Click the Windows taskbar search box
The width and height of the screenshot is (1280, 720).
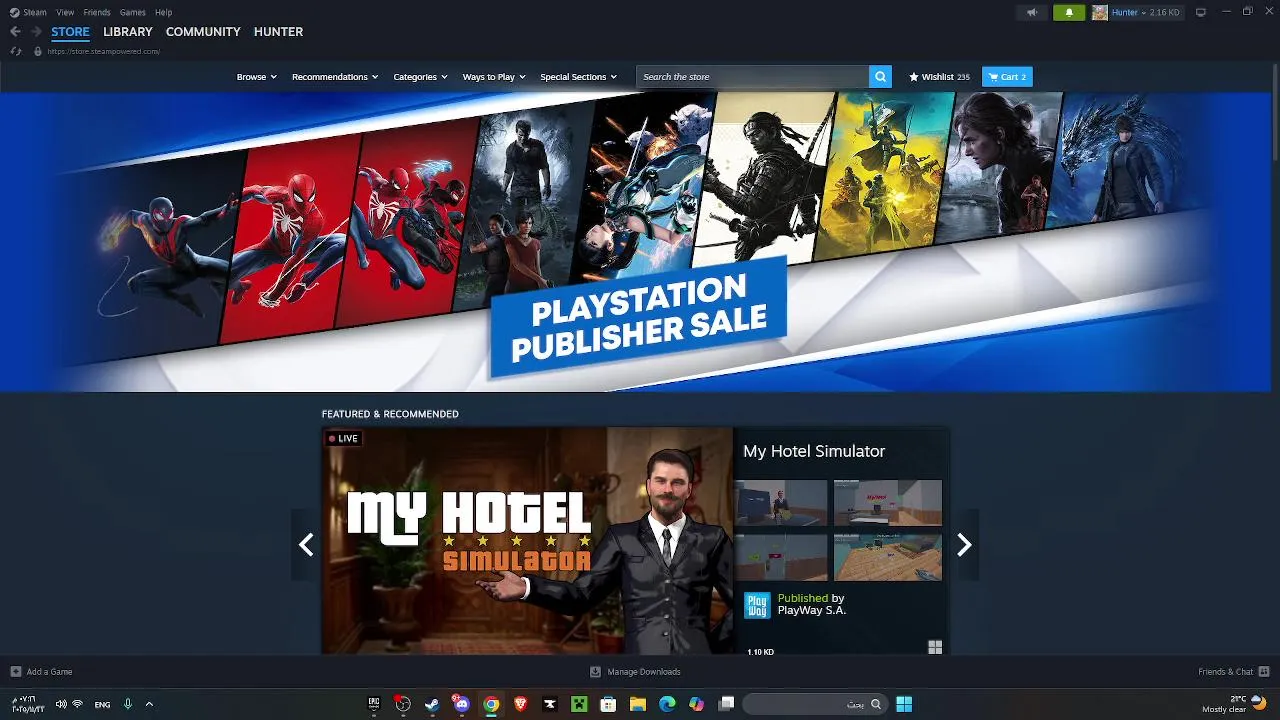815,704
